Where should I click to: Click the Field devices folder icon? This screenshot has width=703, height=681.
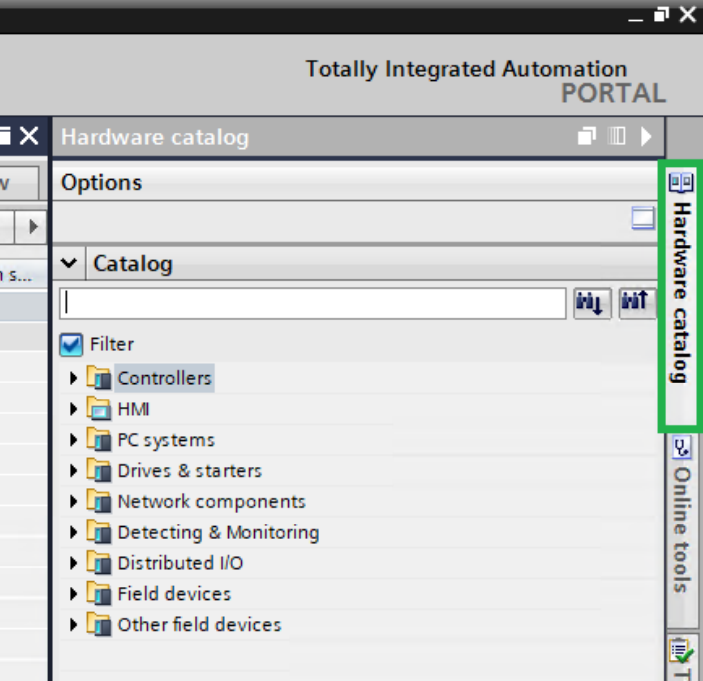(x=98, y=593)
